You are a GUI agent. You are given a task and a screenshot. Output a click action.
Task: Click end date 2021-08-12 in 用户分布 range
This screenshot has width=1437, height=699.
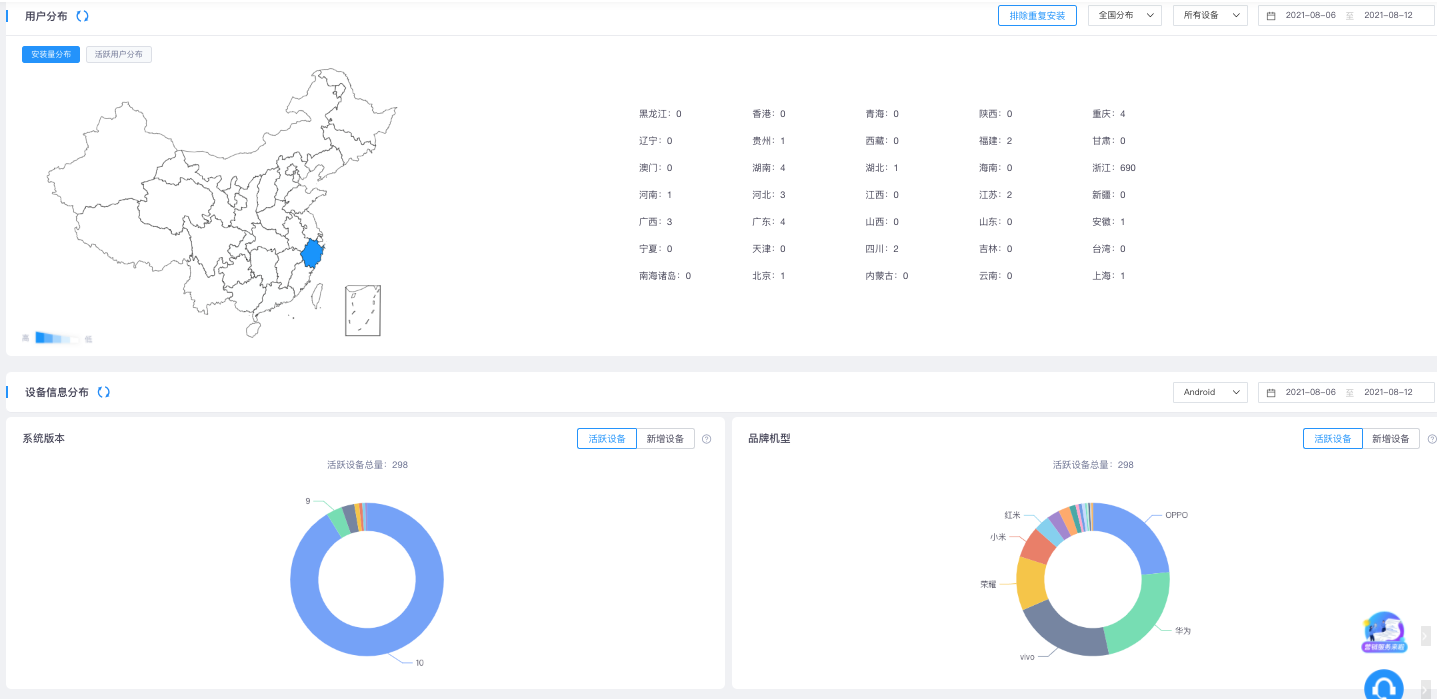(x=1388, y=15)
